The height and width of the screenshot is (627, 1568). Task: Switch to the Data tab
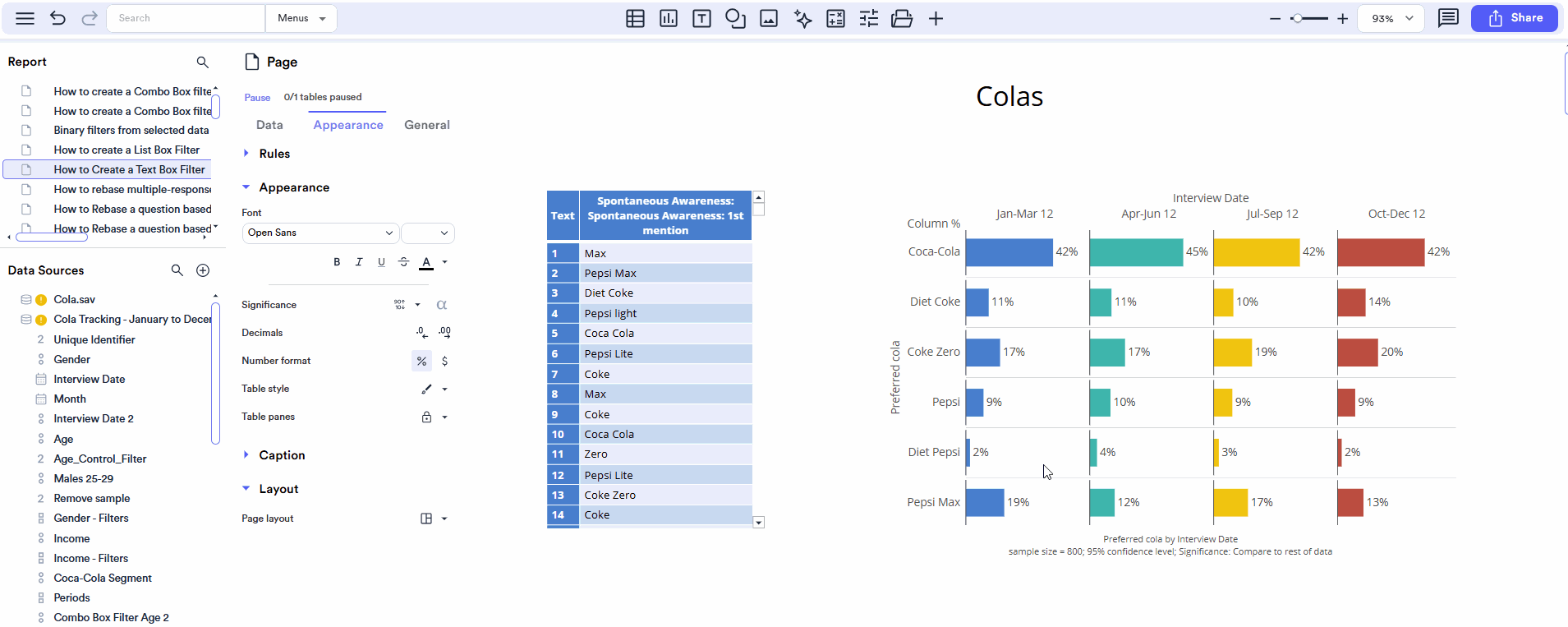[x=269, y=125]
